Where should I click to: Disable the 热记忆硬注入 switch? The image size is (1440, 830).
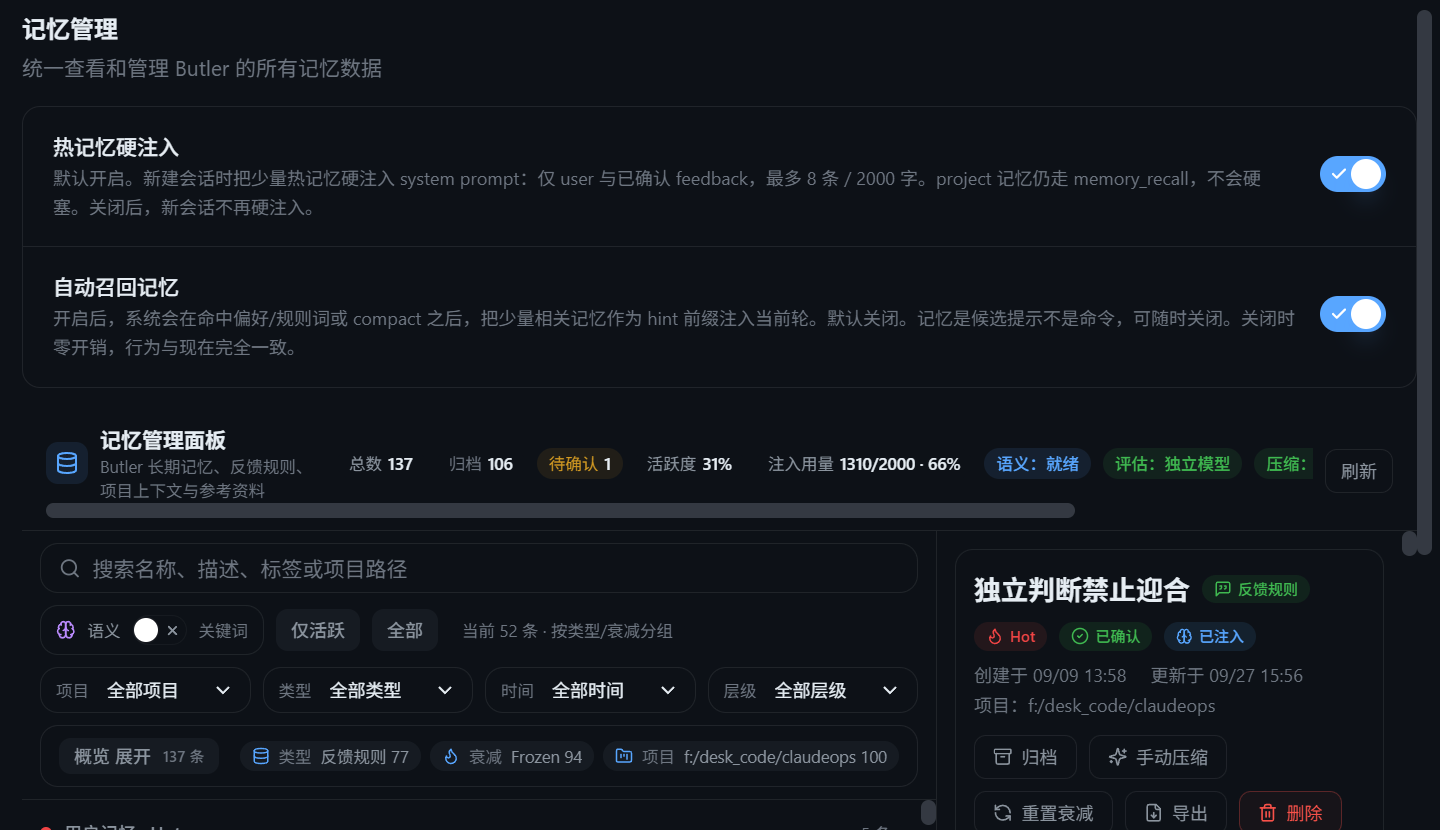pyautogui.click(x=1353, y=174)
